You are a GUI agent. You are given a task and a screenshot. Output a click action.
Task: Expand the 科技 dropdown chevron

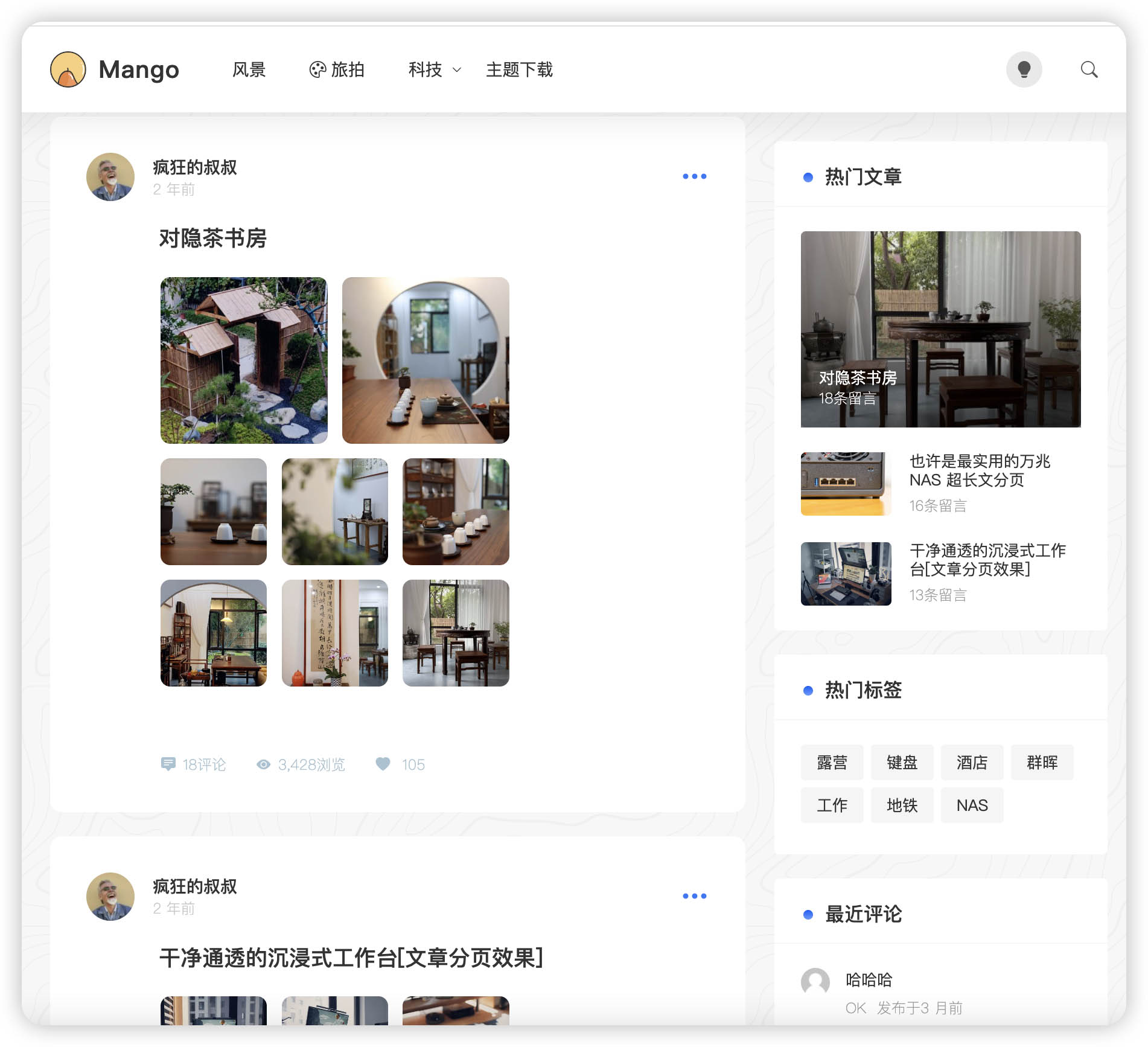457,70
